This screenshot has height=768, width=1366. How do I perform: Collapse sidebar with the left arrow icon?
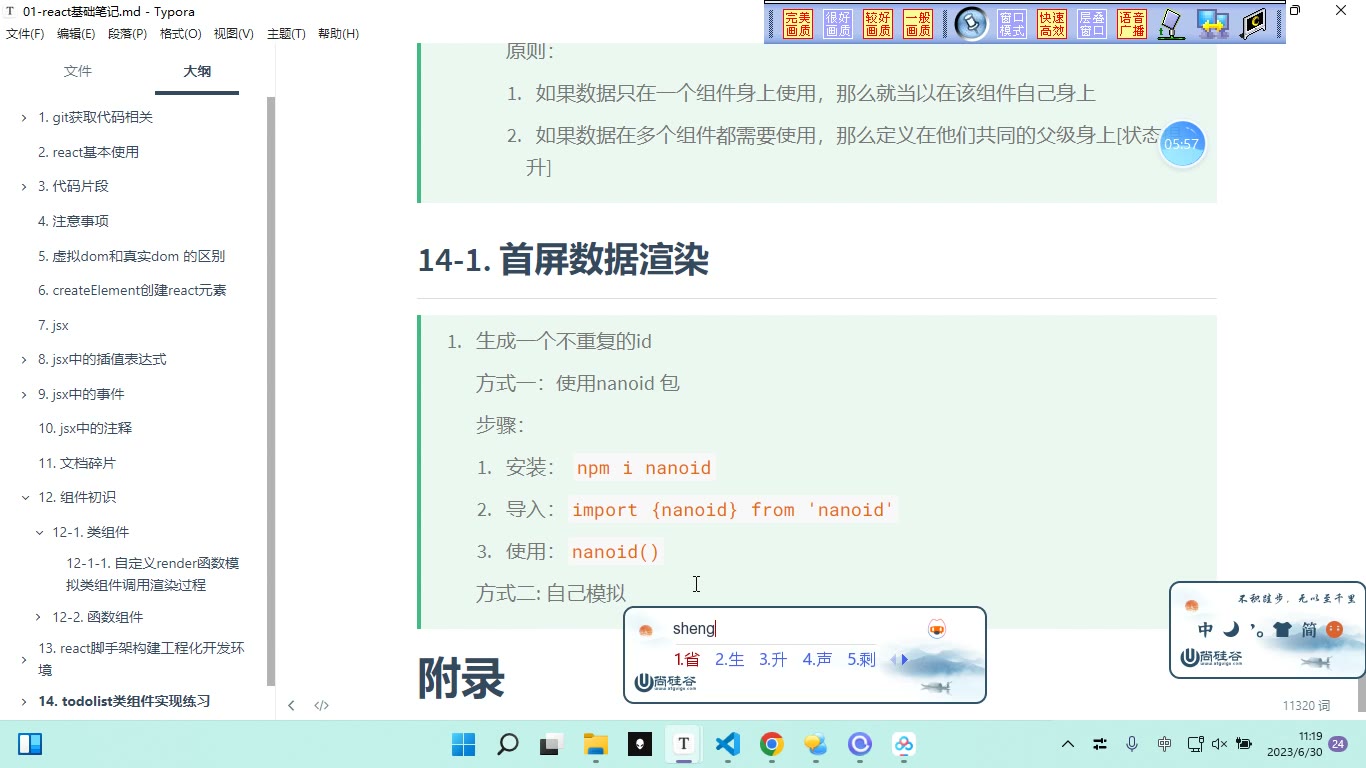pyautogui.click(x=291, y=705)
